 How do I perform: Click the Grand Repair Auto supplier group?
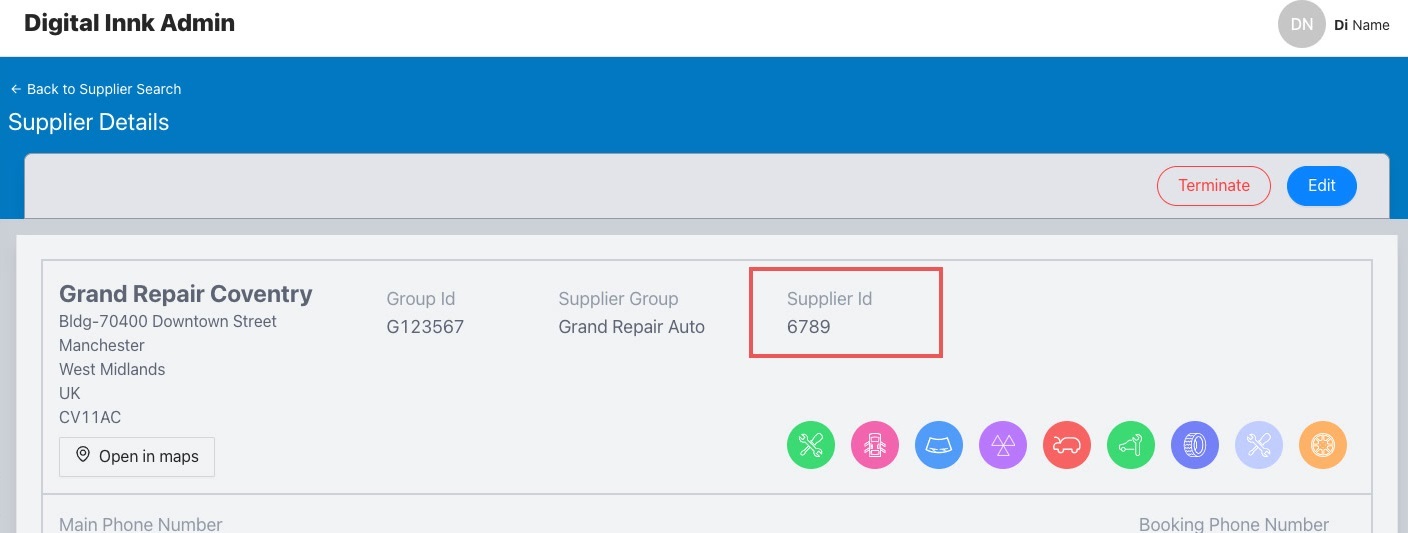pyautogui.click(x=632, y=326)
